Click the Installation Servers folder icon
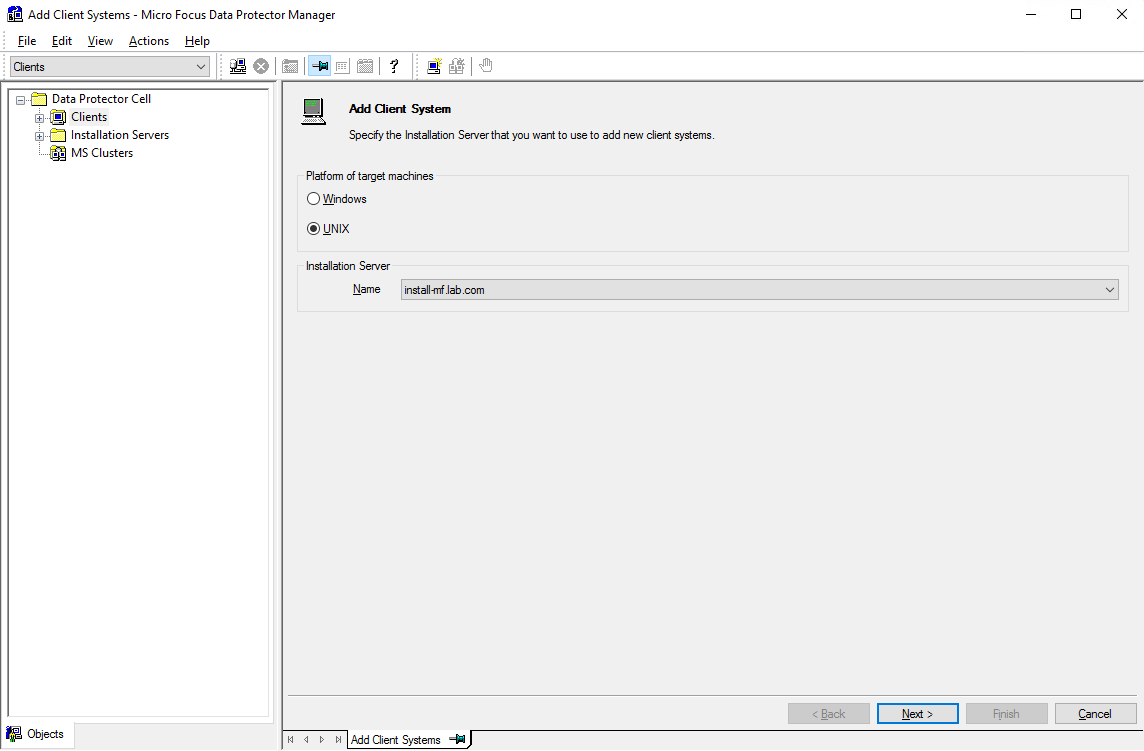The image size is (1144, 751). [x=58, y=135]
